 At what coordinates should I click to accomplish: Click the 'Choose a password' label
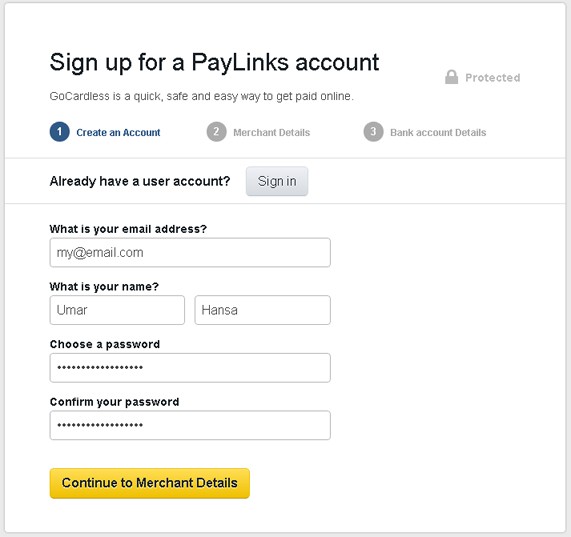click(x=105, y=344)
